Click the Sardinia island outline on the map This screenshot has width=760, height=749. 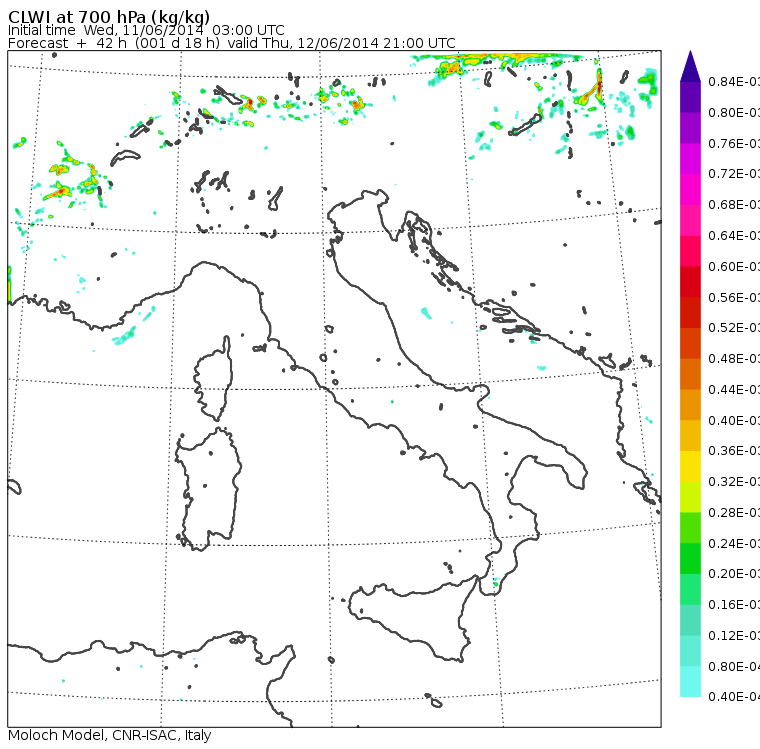click(208, 489)
